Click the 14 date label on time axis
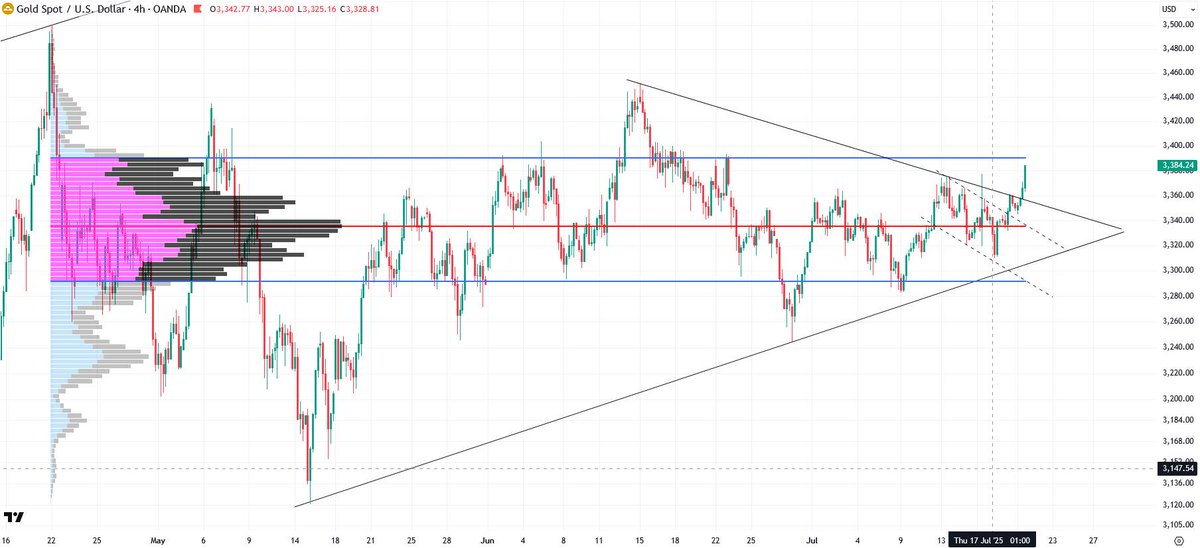The width and height of the screenshot is (1200, 548). (296, 539)
